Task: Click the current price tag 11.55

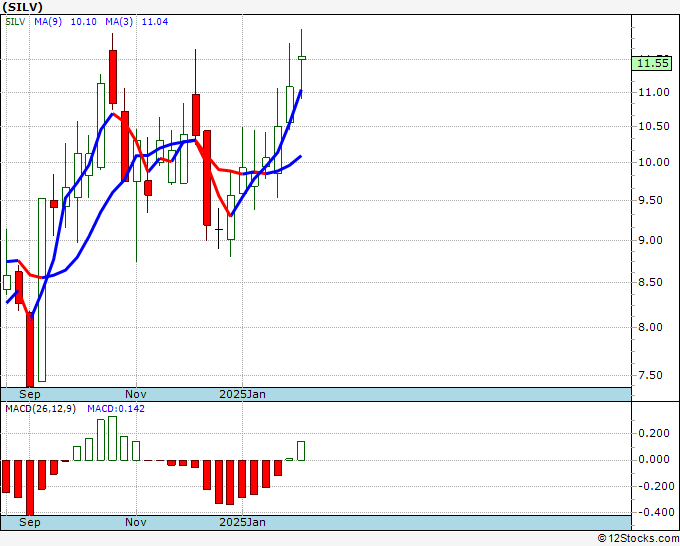Action: pyautogui.click(x=652, y=63)
